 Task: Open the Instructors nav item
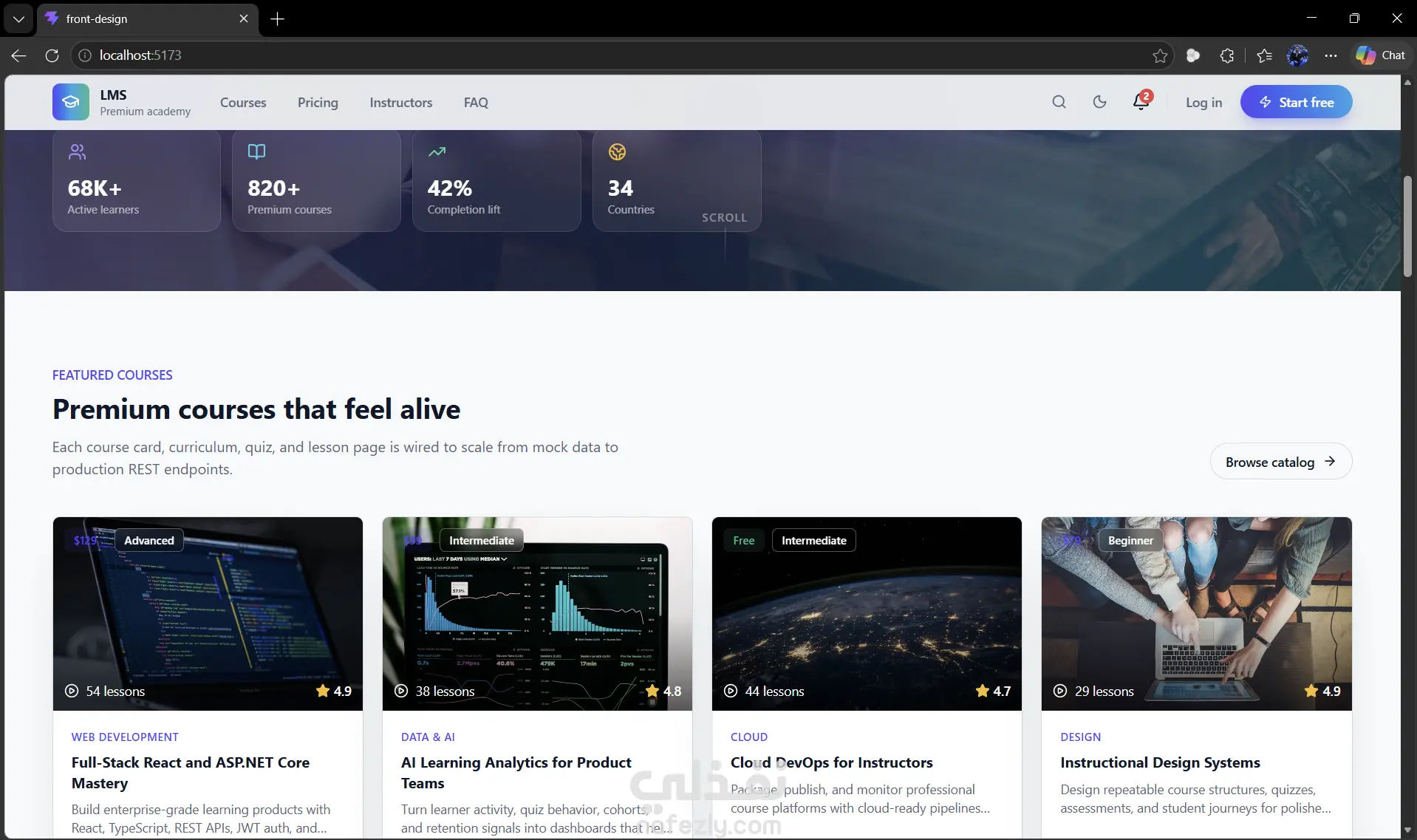tap(401, 103)
